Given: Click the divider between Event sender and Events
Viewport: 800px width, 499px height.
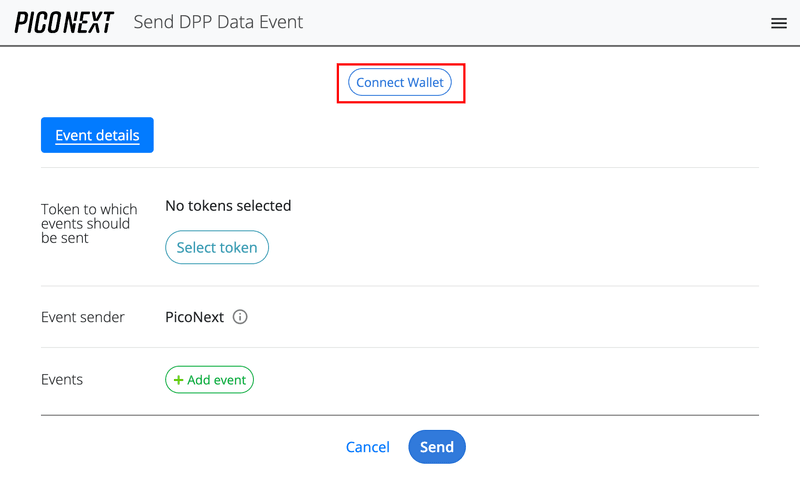Looking at the screenshot, I should [x=400, y=348].
